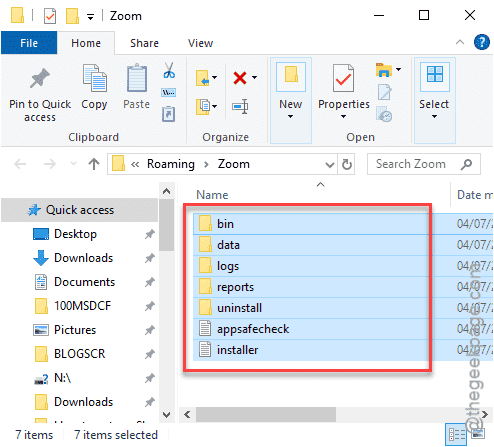Click into the Search Zoom field
The height and width of the screenshot is (447, 494).
click(423, 164)
